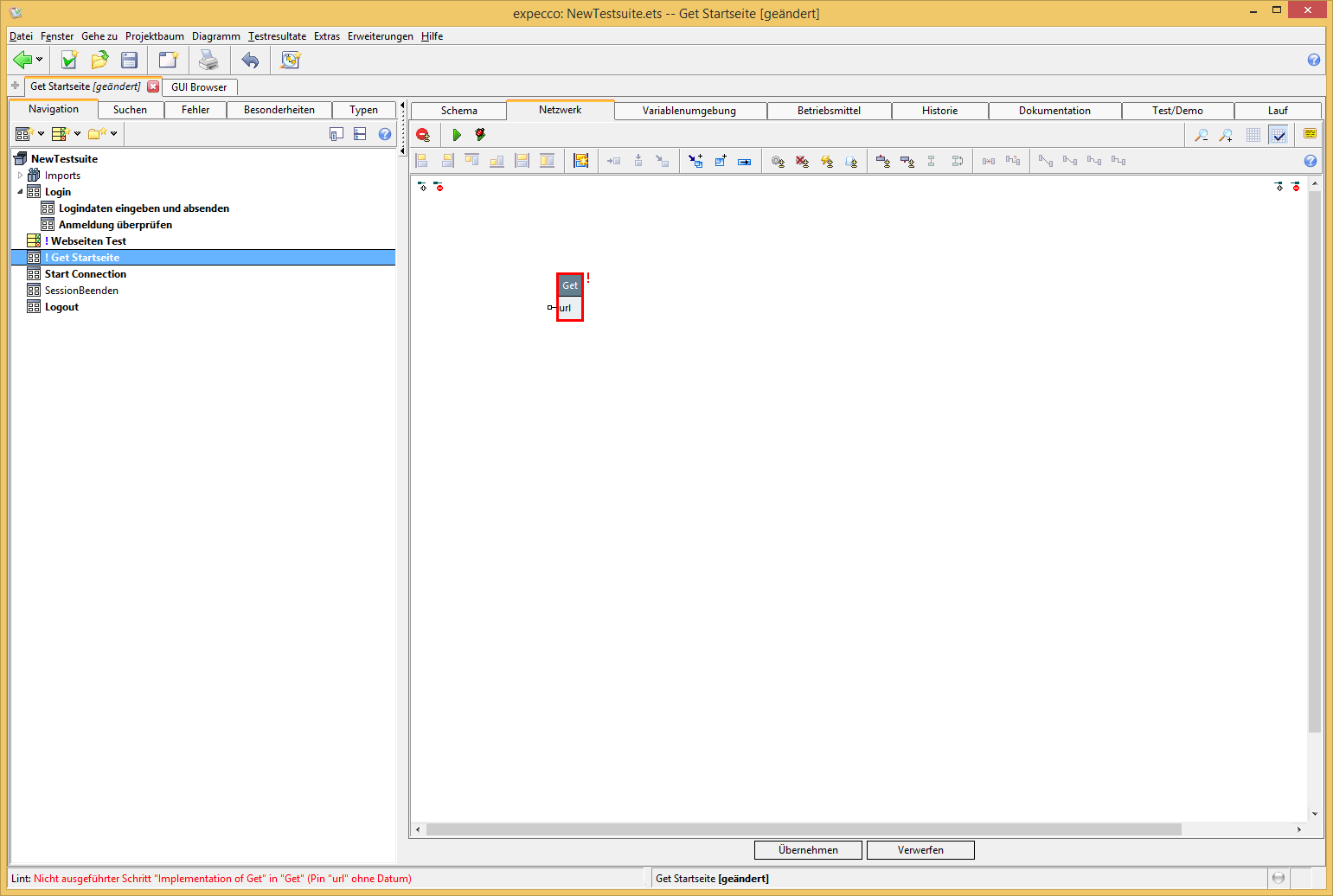This screenshot has width=1333, height=896.
Task: Zoom in with the magnifier plus icon
Action: (1226, 135)
